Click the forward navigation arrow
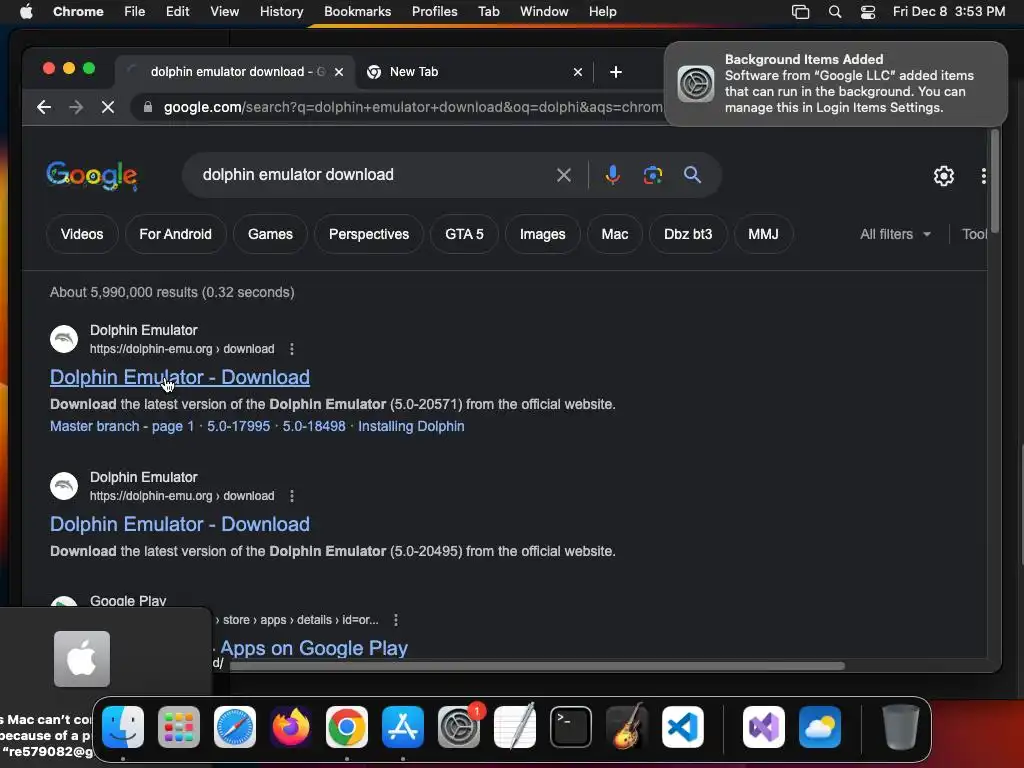 (x=76, y=107)
